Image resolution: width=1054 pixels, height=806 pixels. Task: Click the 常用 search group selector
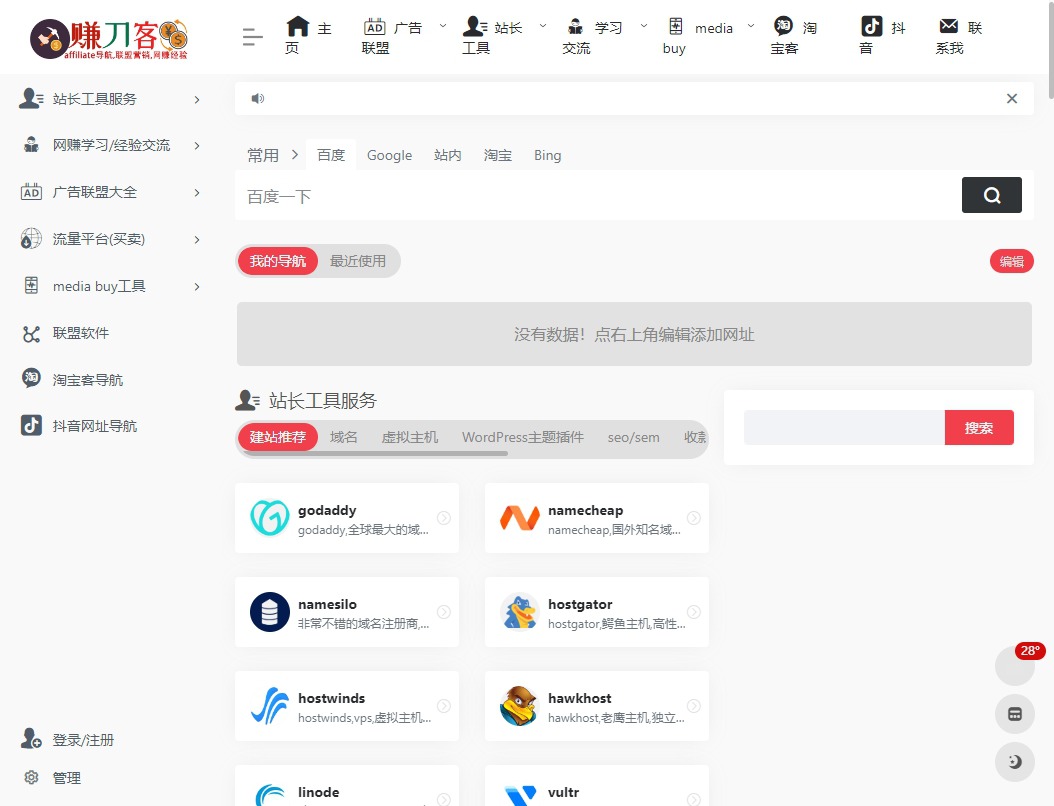[272, 155]
